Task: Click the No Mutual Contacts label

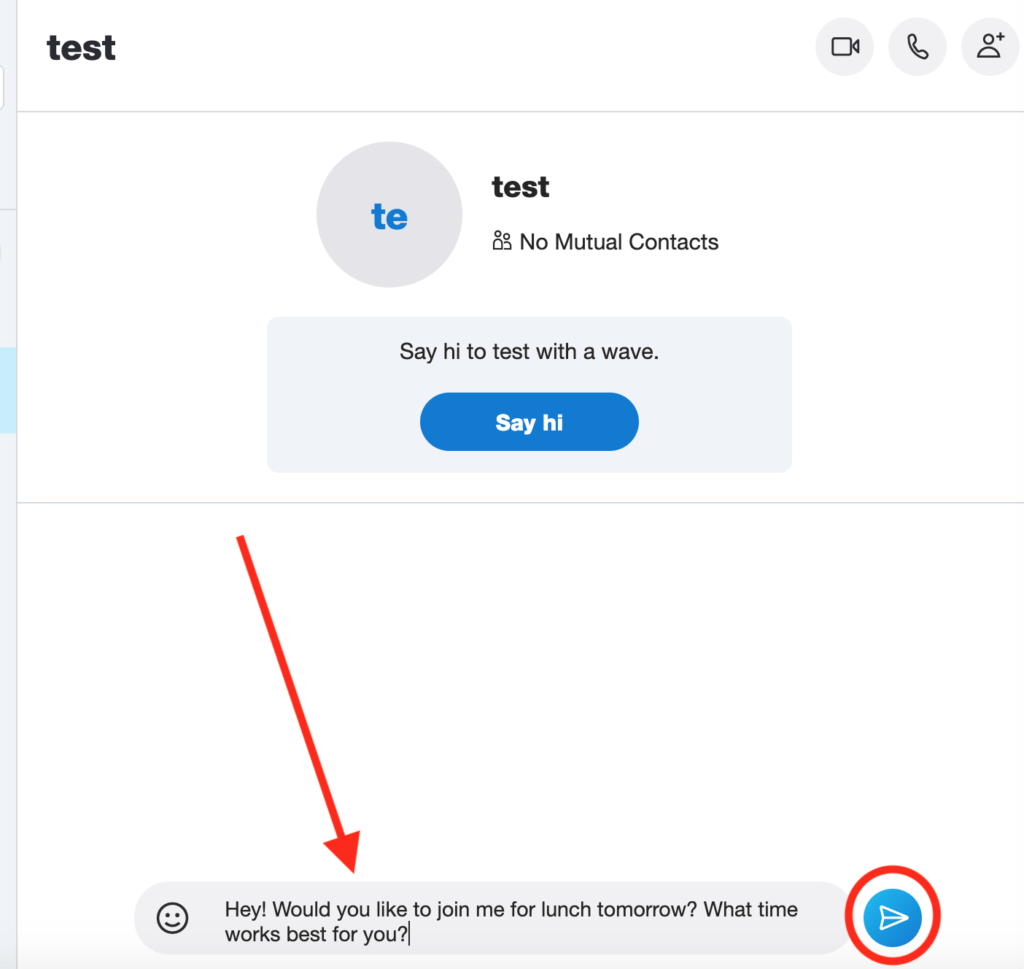Action: point(618,242)
